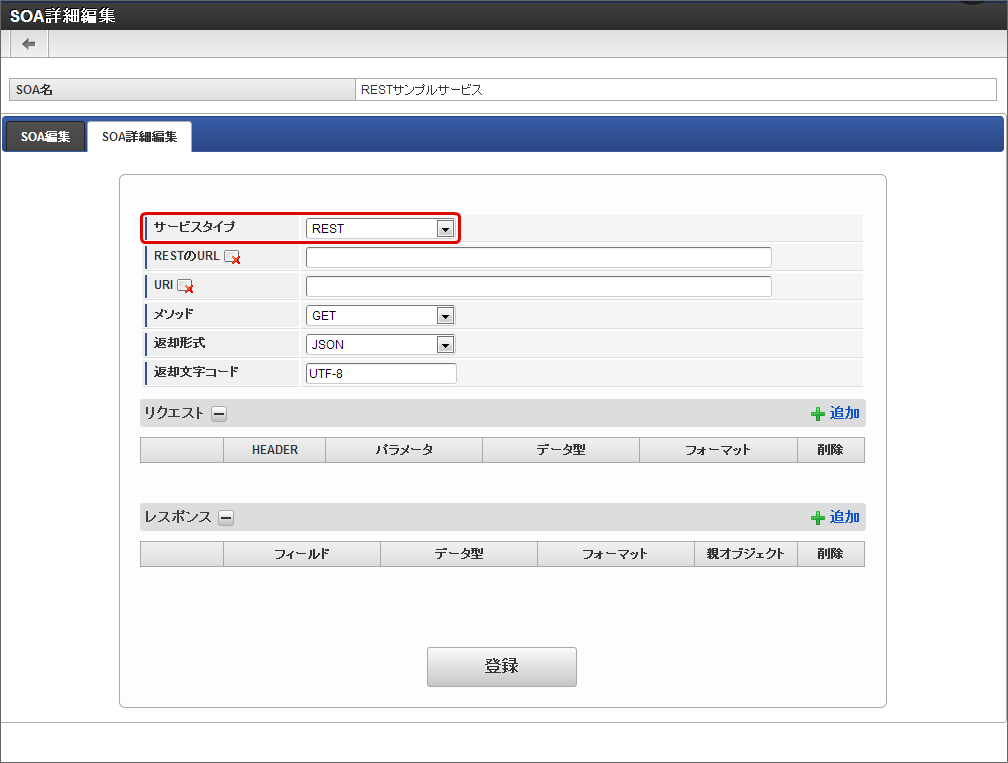The width and height of the screenshot is (1008, 763).
Task: Click the リクエスト section title
Action: coord(174,413)
